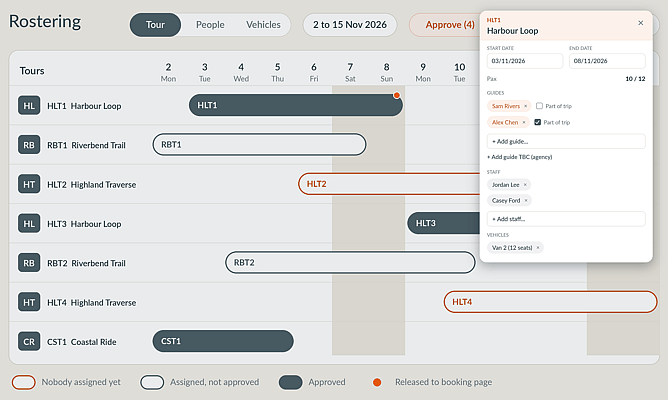Click the 5 Thu column header
This screenshot has height=400, width=668.
point(277,72)
